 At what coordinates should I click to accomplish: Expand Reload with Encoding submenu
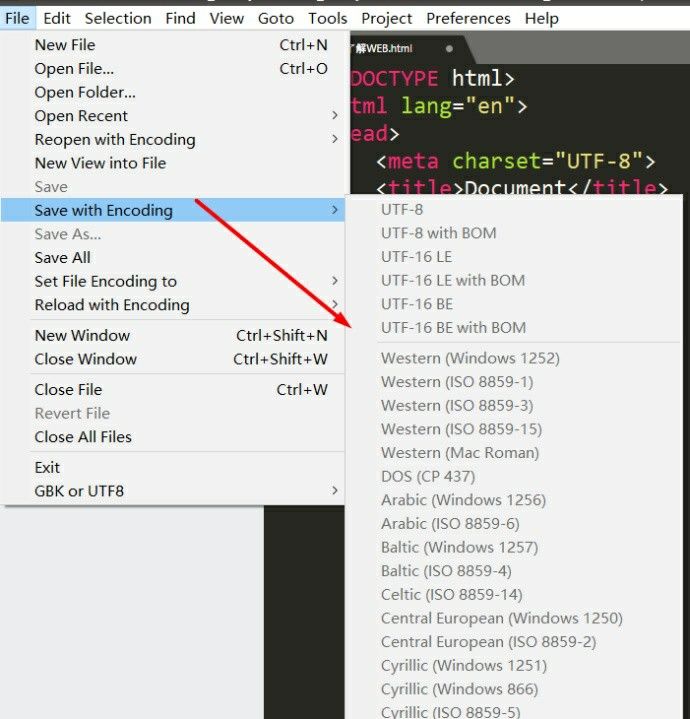pos(172,305)
